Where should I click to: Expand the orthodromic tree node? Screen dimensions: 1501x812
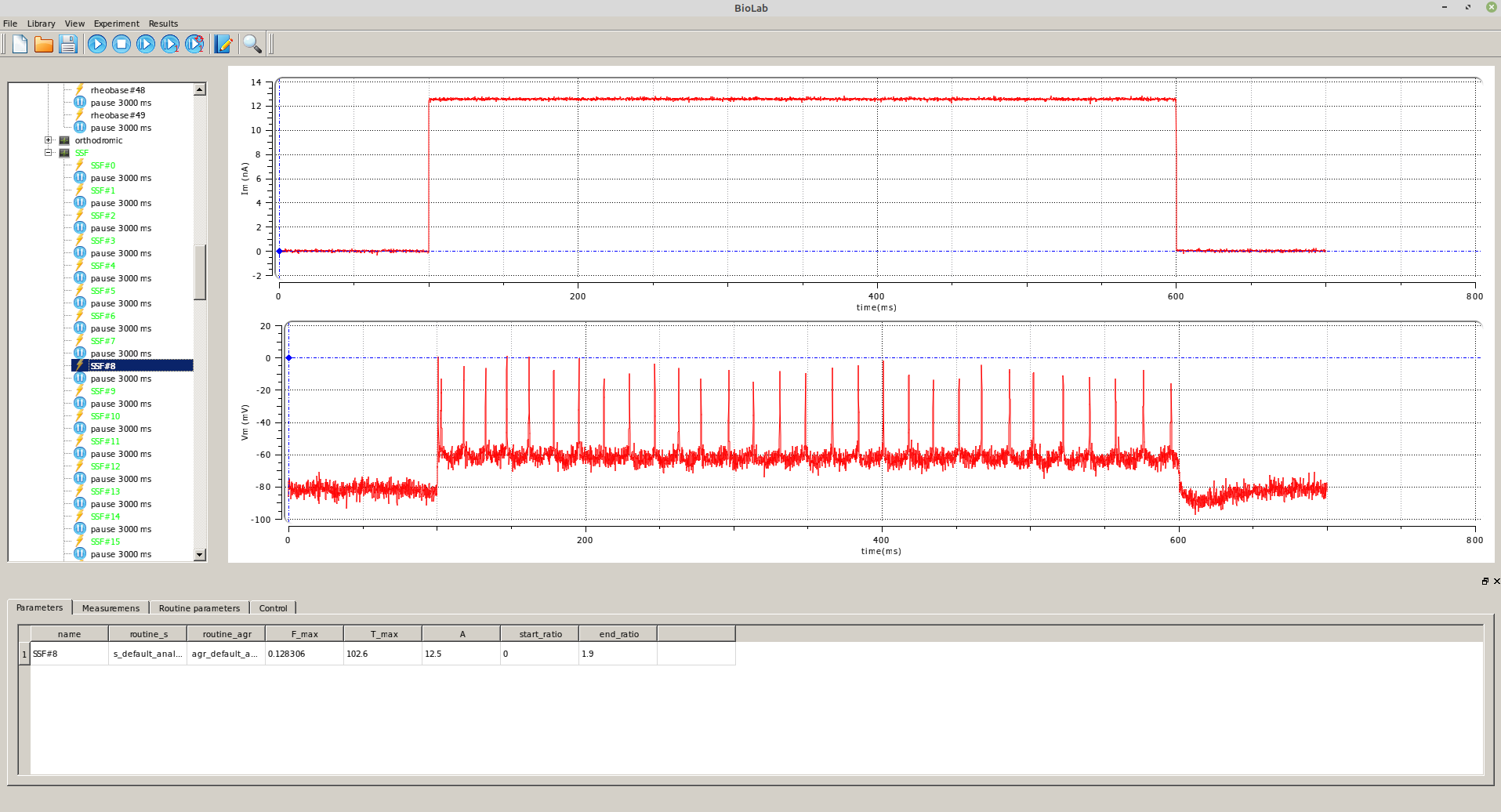point(49,140)
